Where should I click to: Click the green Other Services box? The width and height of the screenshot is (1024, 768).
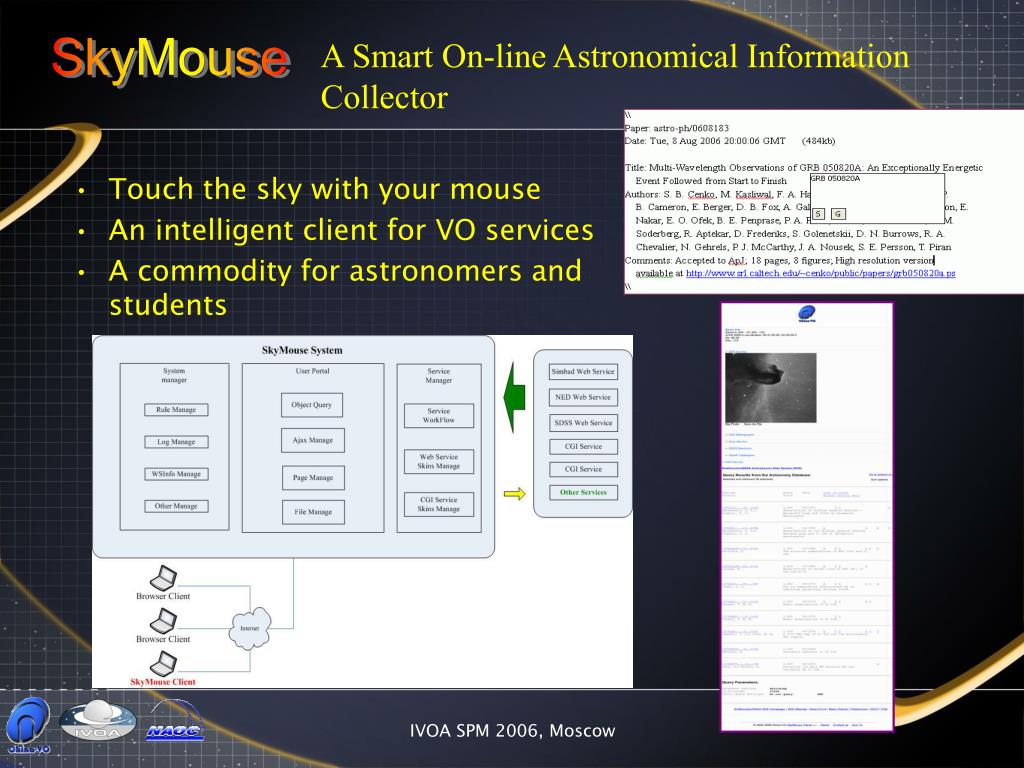click(583, 492)
